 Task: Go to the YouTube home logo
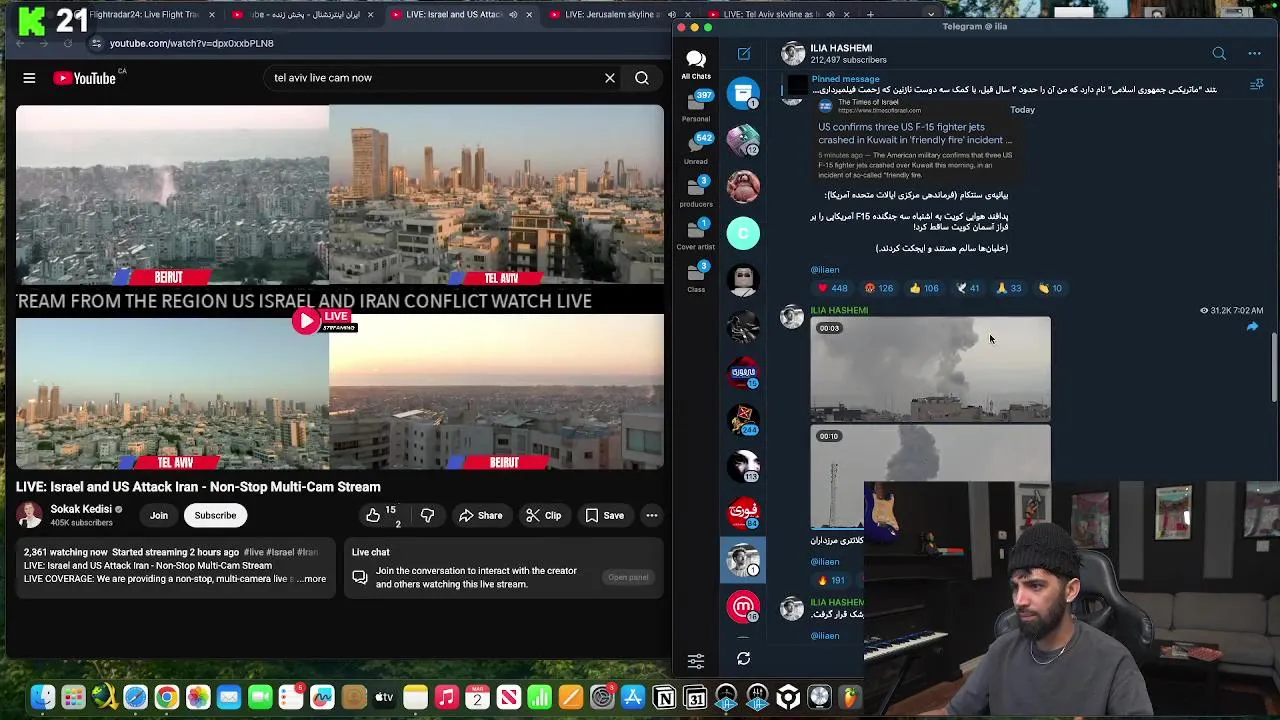pyautogui.click(x=85, y=78)
